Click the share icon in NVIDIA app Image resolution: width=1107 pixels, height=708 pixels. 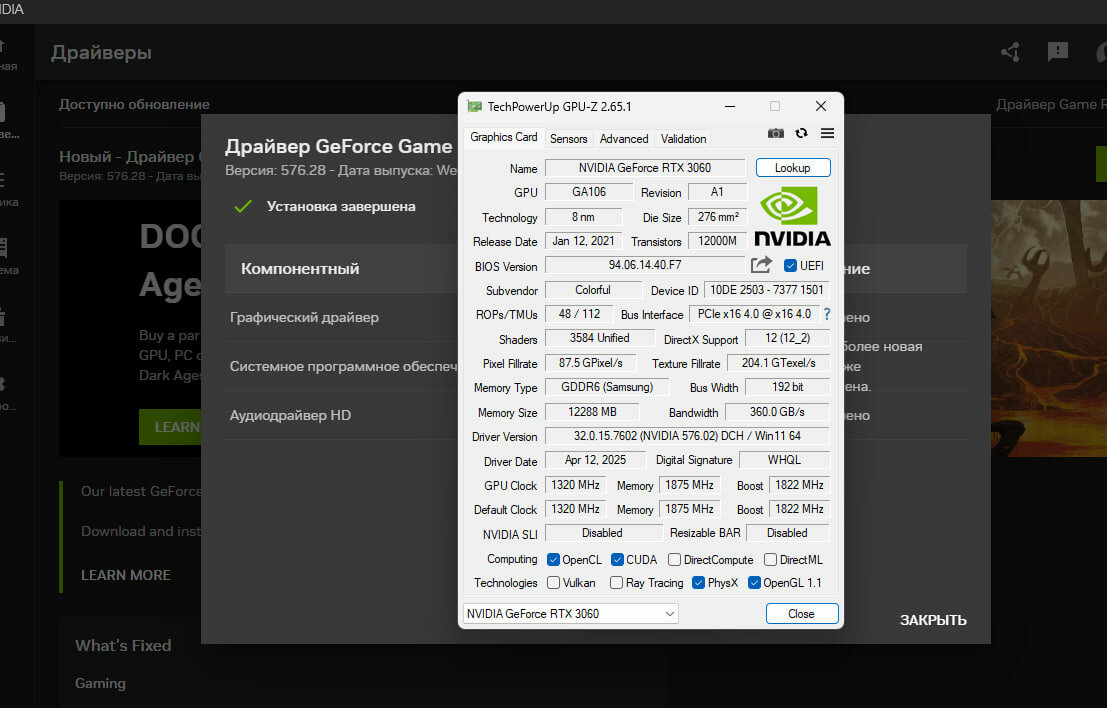point(1010,52)
